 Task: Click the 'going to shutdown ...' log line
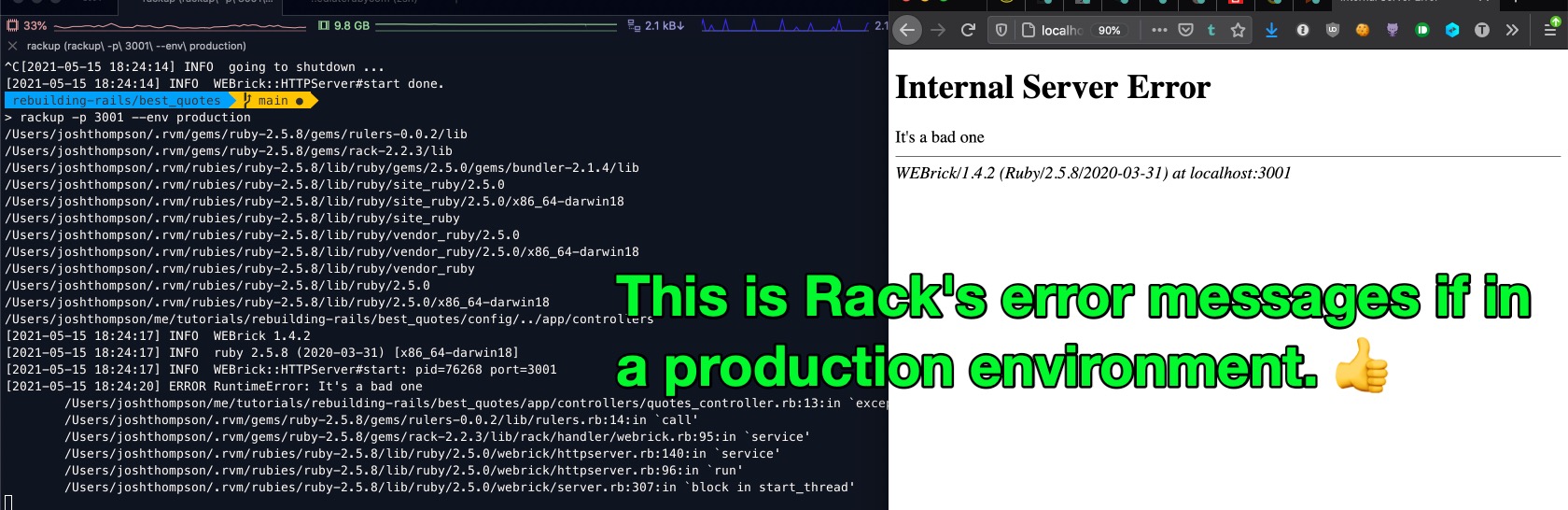pos(194,67)
